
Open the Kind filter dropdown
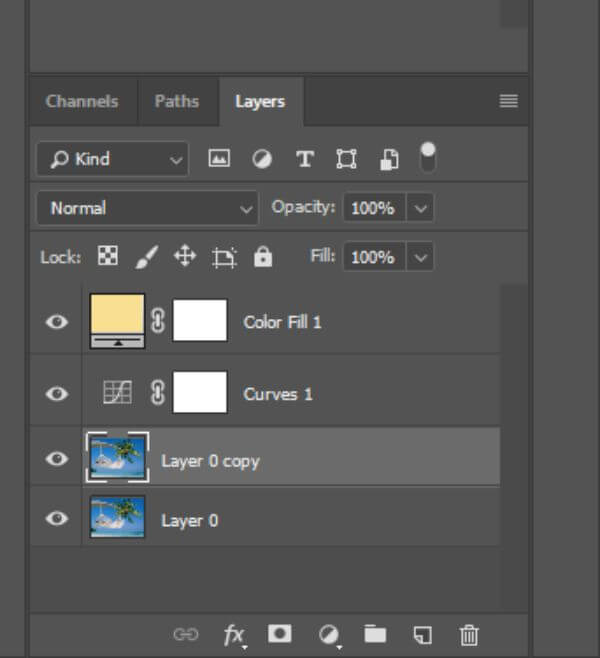click(x=112, y=159)
